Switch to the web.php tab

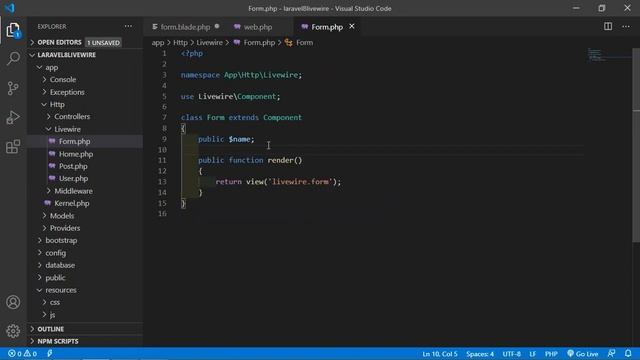[258, 27]
